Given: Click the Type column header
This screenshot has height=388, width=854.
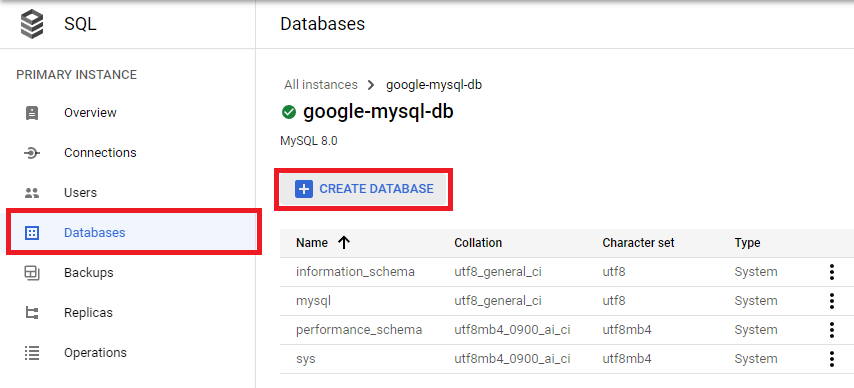Looking at the screenshot, I should pos(747,242).
